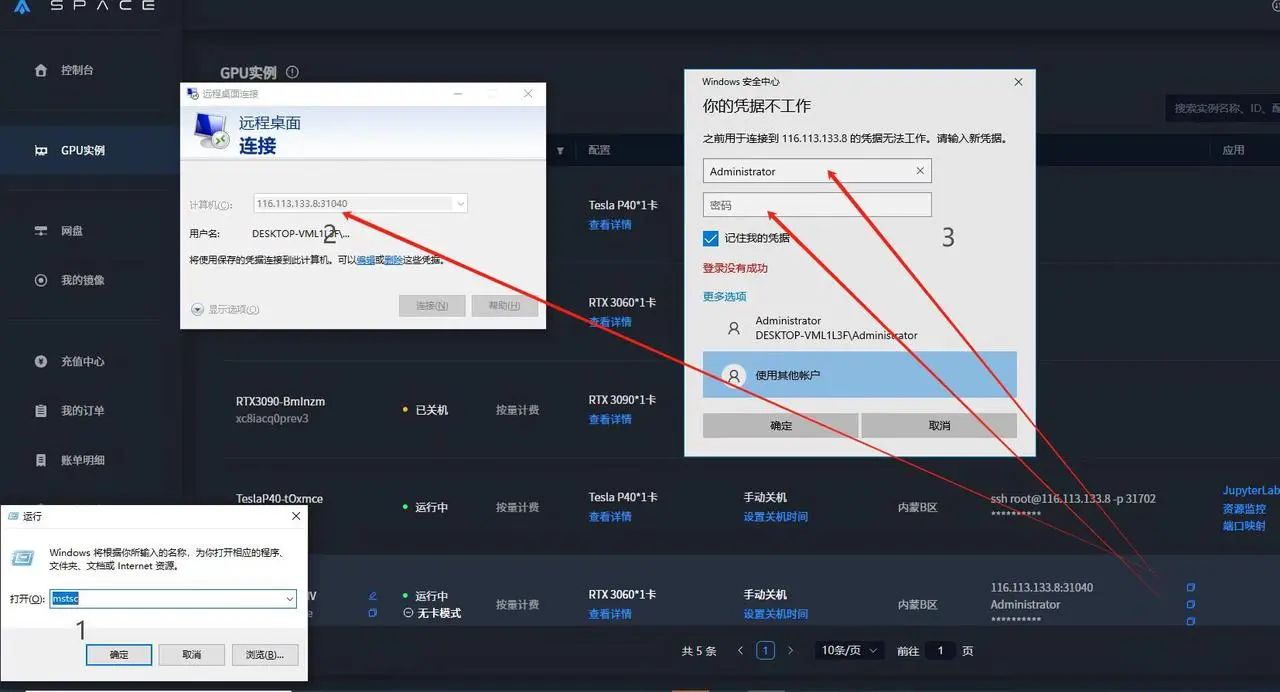Open the 控制台 home icon in sidebar
Image resolution: width=1280 pixels, height=692 pixels.
pyautogui.click(x=41, y=70)
